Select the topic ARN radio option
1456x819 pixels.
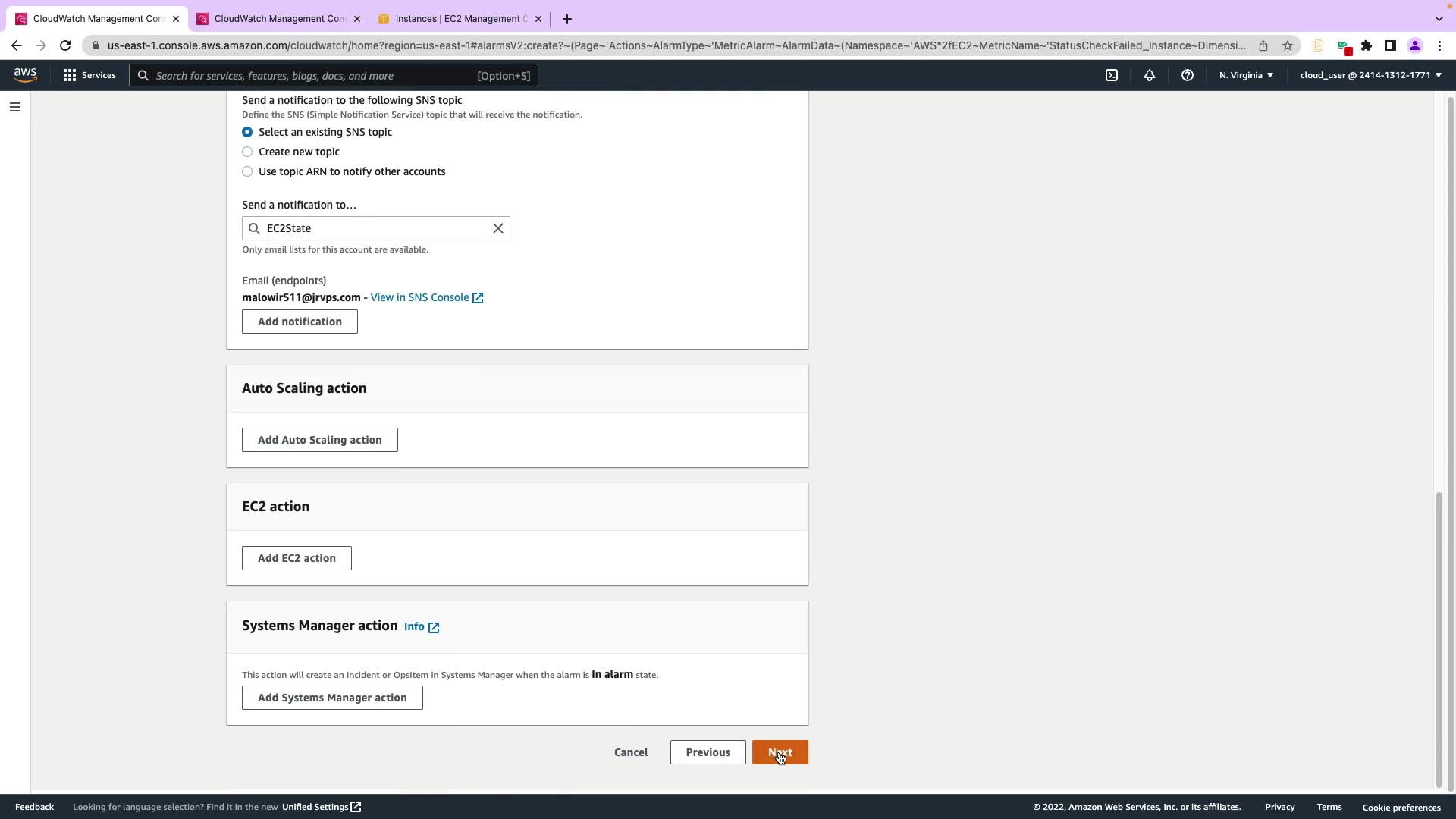[247, 171]
